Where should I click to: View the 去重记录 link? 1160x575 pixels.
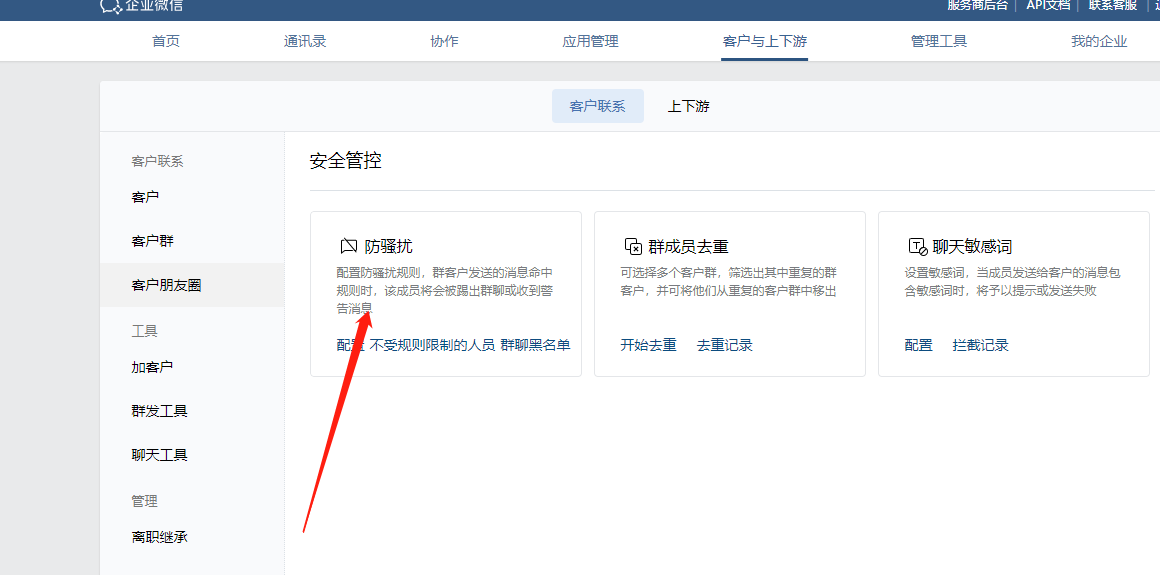(725, 345)
